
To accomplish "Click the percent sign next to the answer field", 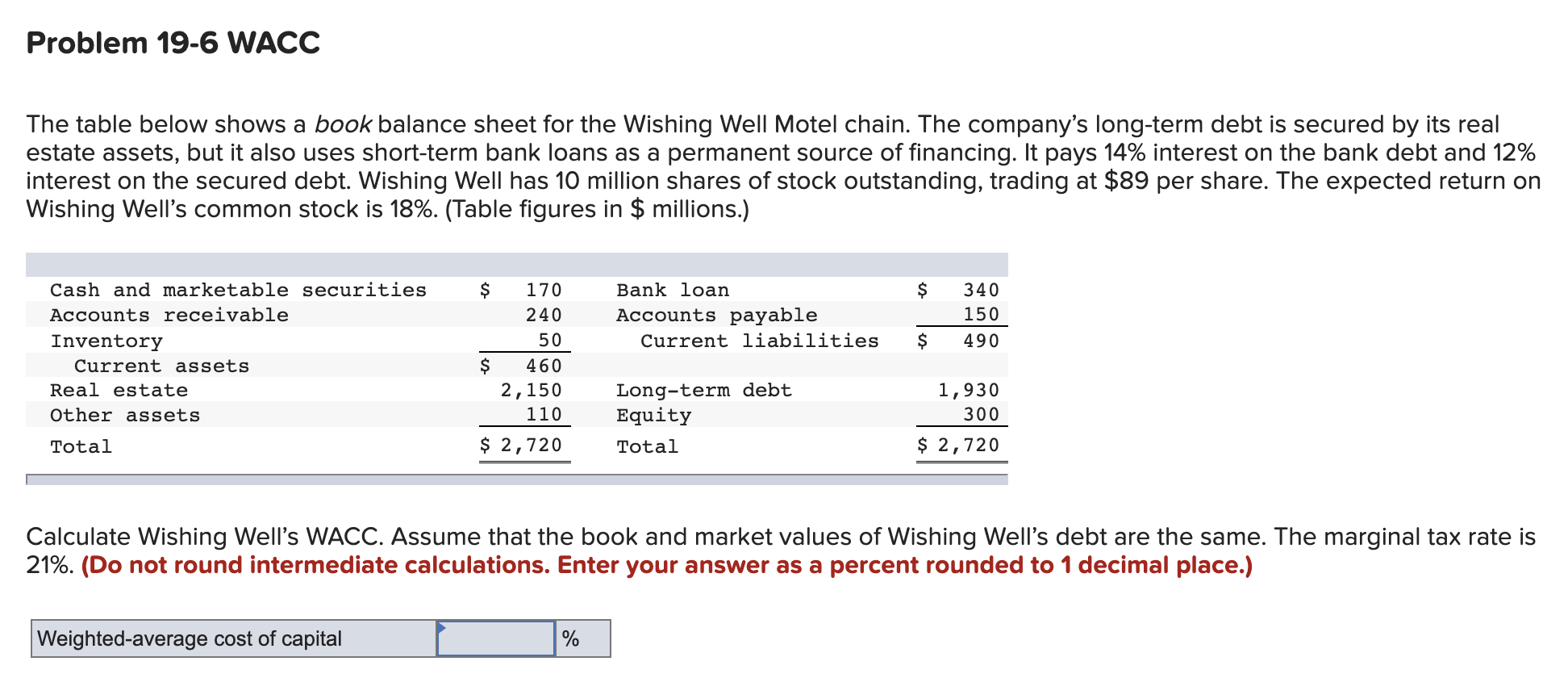I will point(573,638).
